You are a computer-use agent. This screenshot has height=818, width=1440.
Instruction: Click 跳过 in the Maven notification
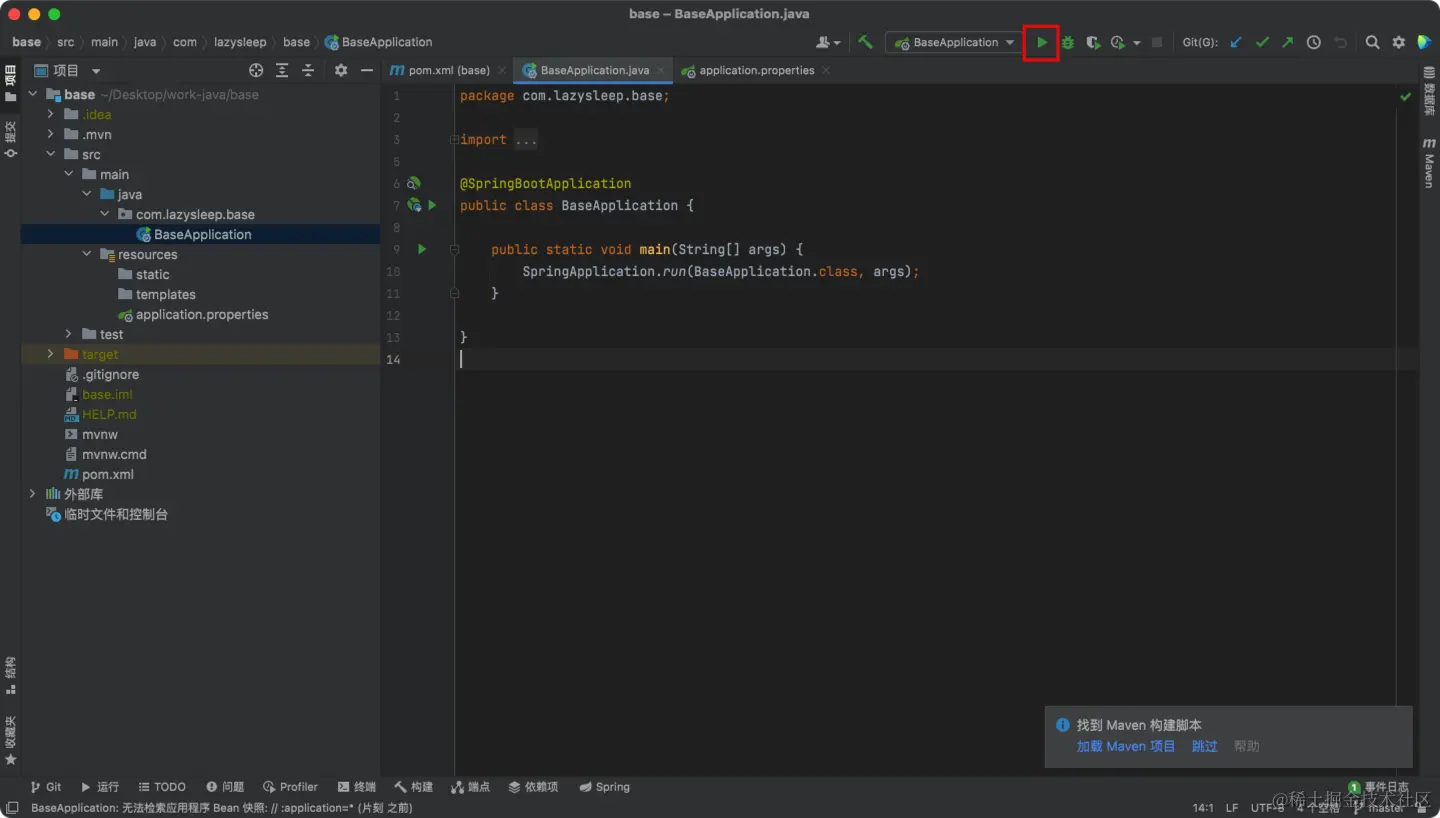coord(1204,746)
